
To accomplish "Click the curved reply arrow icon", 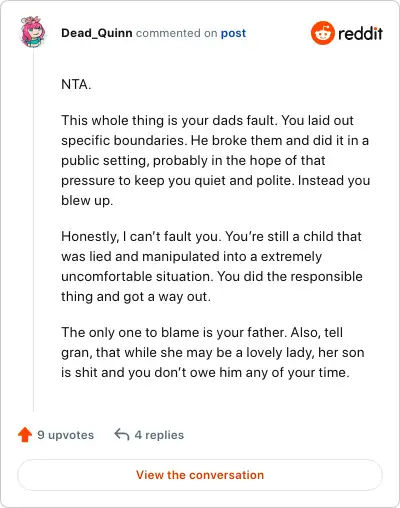I will click(121, 435).
